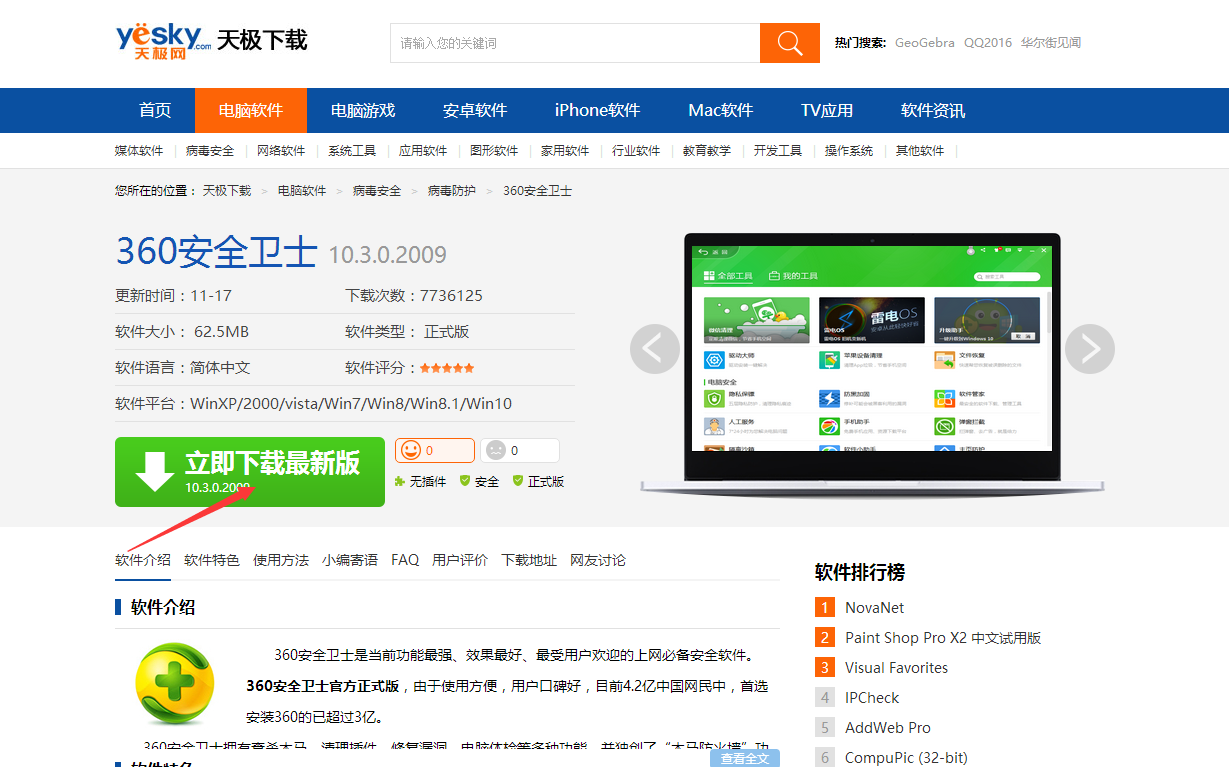Open the 电脑游戏 nav tab
This screenshot has height=767, width=1229.
pos(363,110)
